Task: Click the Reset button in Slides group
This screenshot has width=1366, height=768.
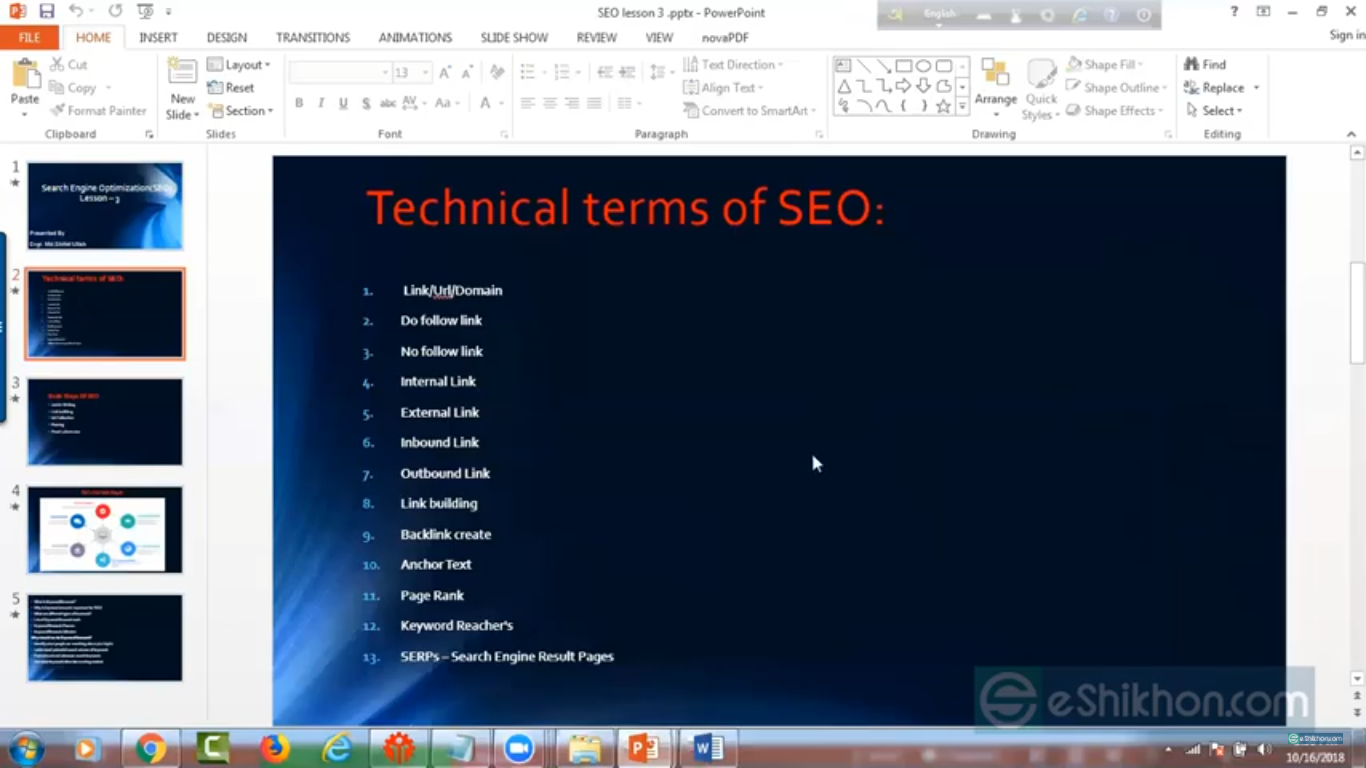Action: coord(231,88)
